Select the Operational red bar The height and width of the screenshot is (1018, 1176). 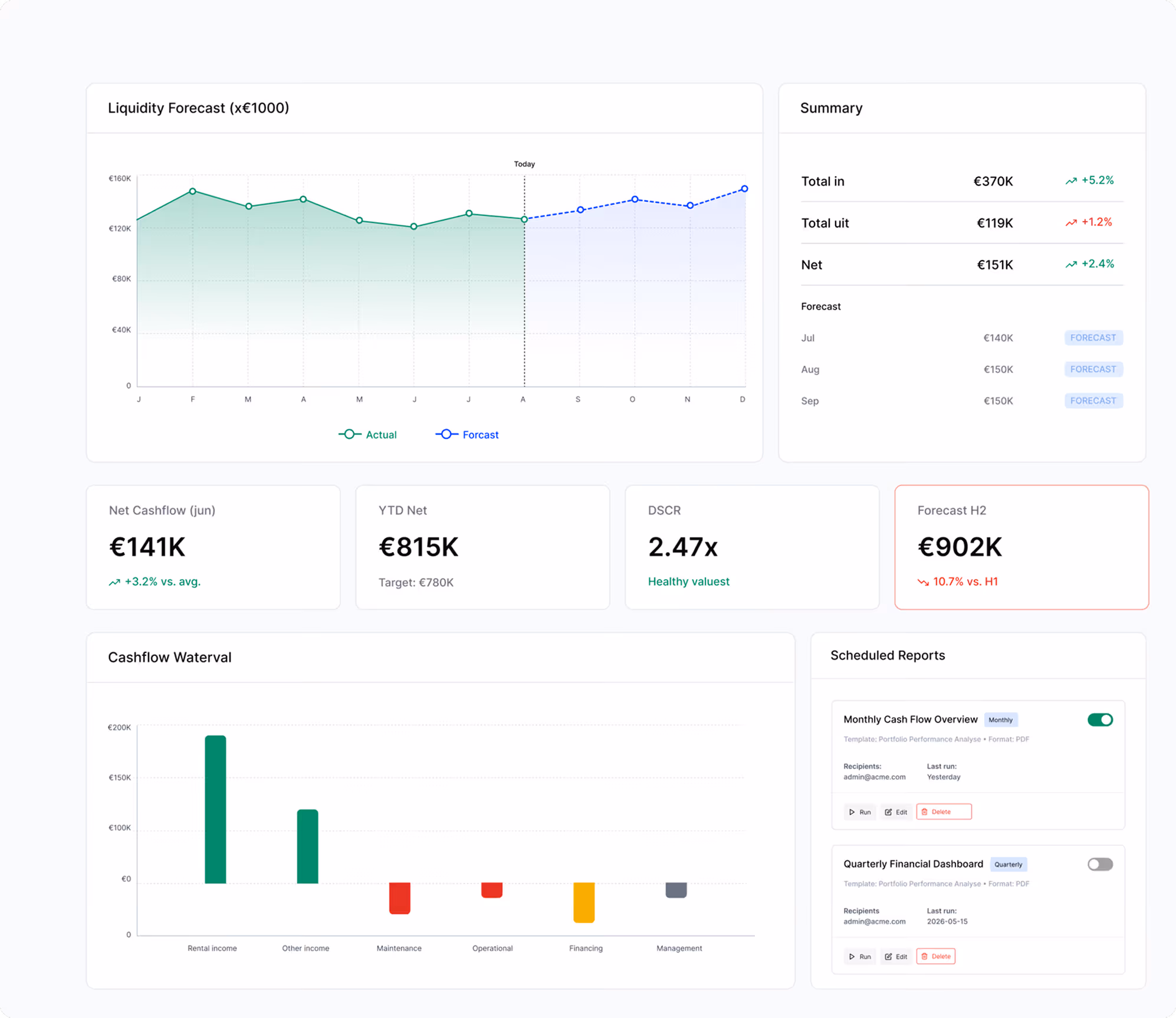pos(492,891)
